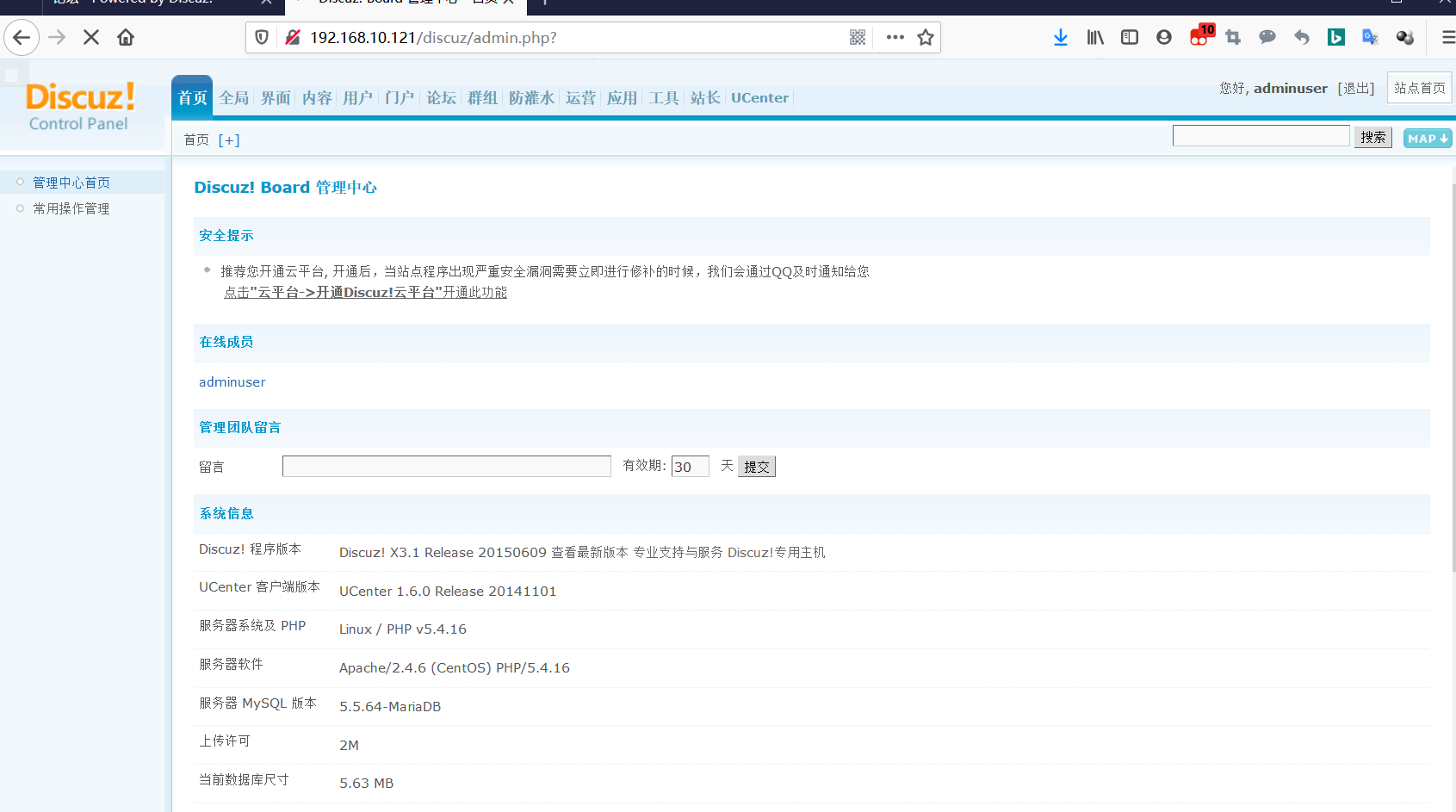The width and height of the screenshot is (1456, 812).
Task: Click the undo arrow extension icon
Action: point(1302,38)
